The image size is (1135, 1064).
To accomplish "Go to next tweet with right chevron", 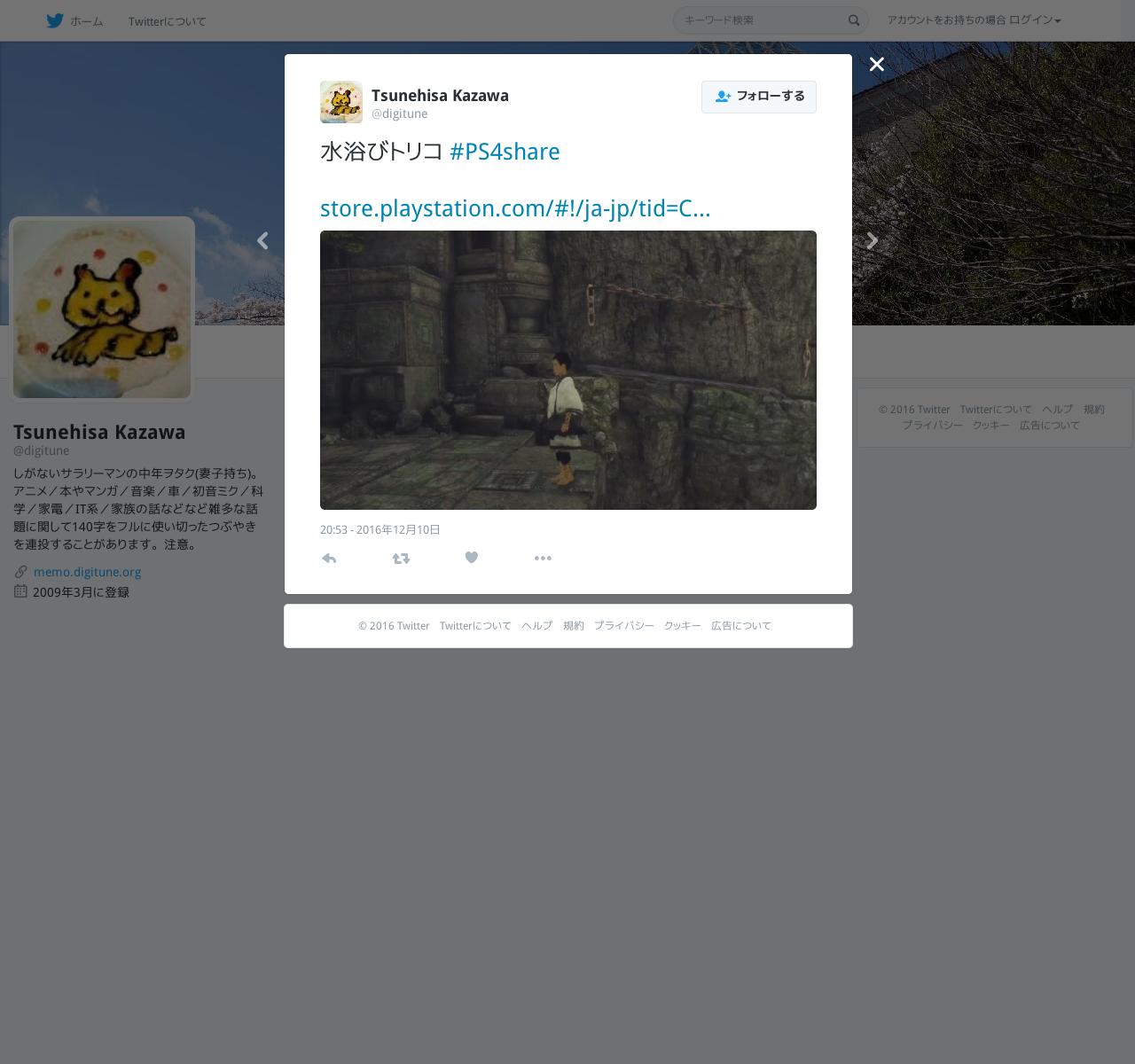I will click(x=873, y=240).
